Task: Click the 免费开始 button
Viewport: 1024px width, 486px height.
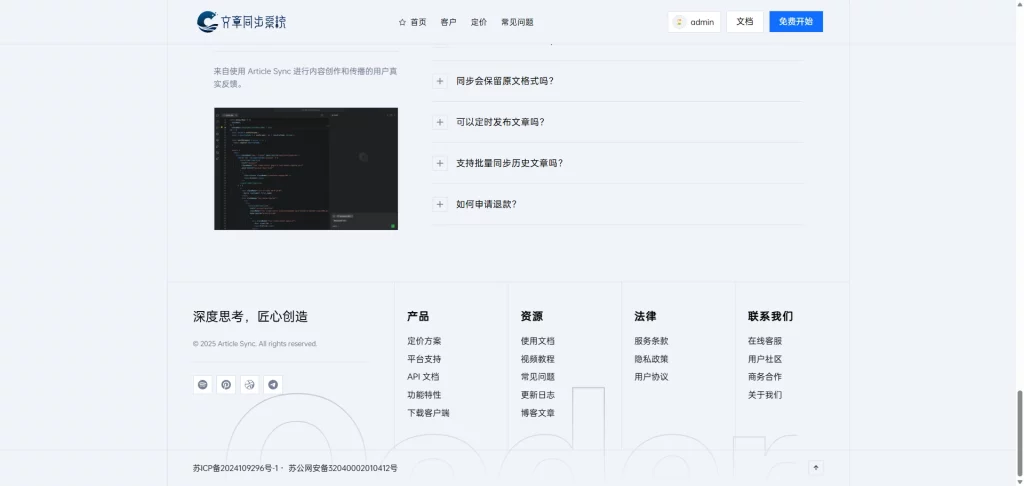Action: pyautogui.click(x=796, y=22)
